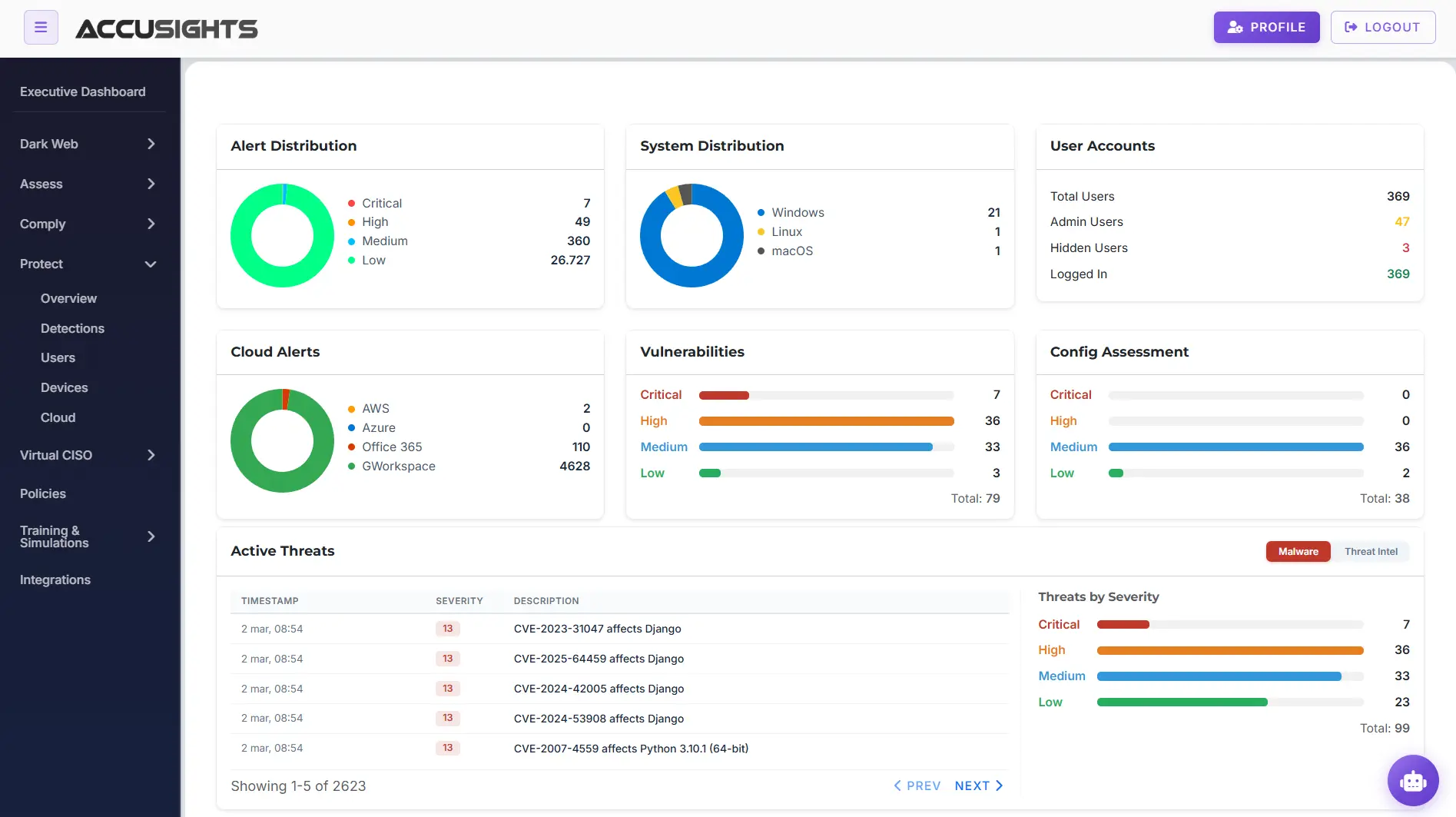The image size is (1456, 817).
Task: Open Integrations in sidebar
Action: [x=55, y=580]
